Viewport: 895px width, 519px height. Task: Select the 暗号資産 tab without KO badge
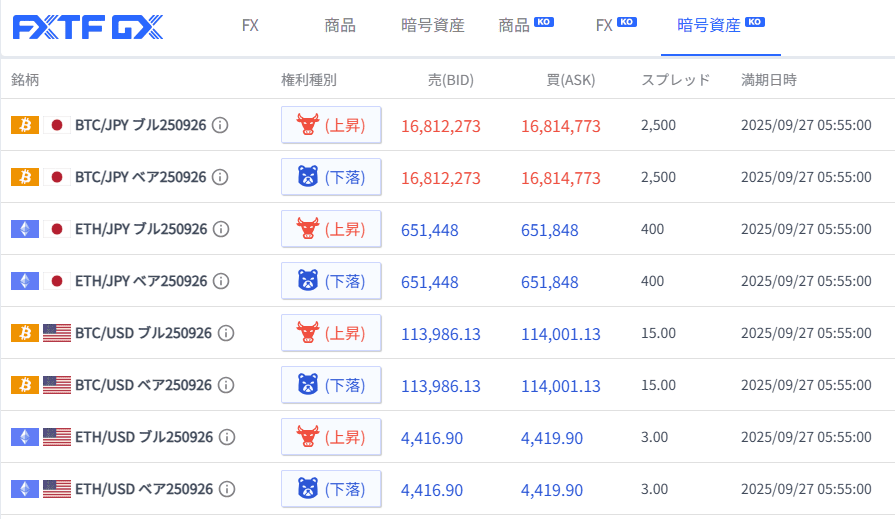pos(432,26)
